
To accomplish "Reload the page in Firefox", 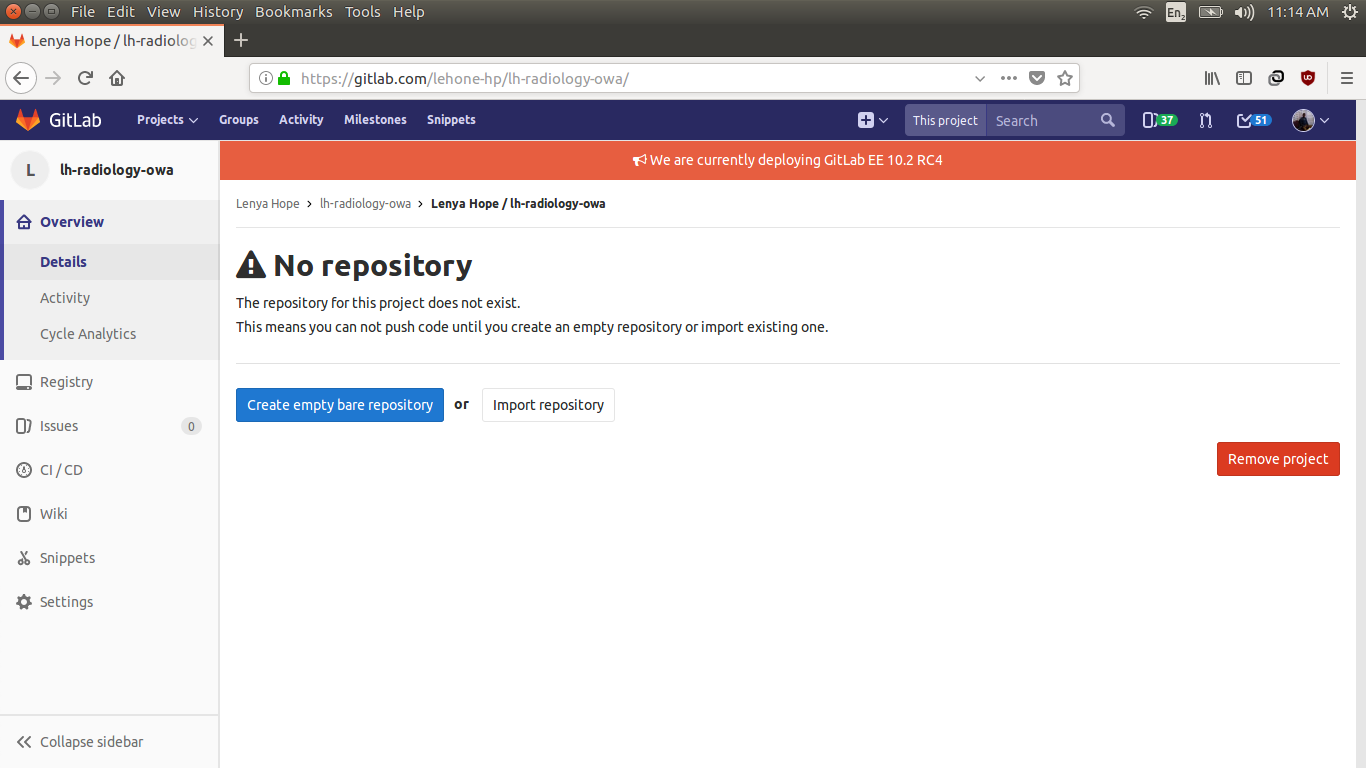I will 85,78.
